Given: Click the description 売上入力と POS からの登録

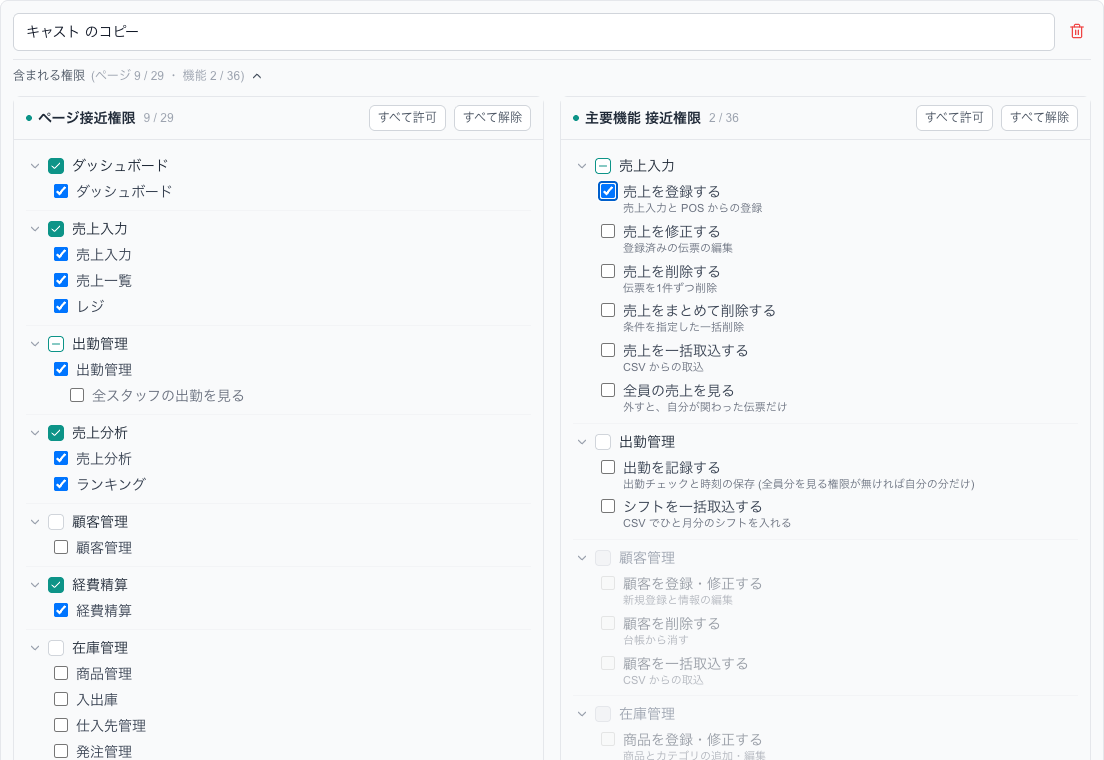Looking at the screenshot, I should click(x=692, y=208).
